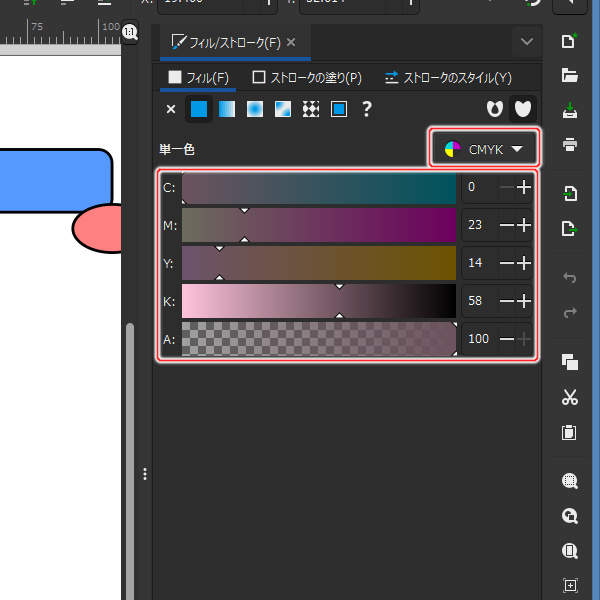
Task: Select the mesh gradient fill icon
Action: [x=283, y=109]
